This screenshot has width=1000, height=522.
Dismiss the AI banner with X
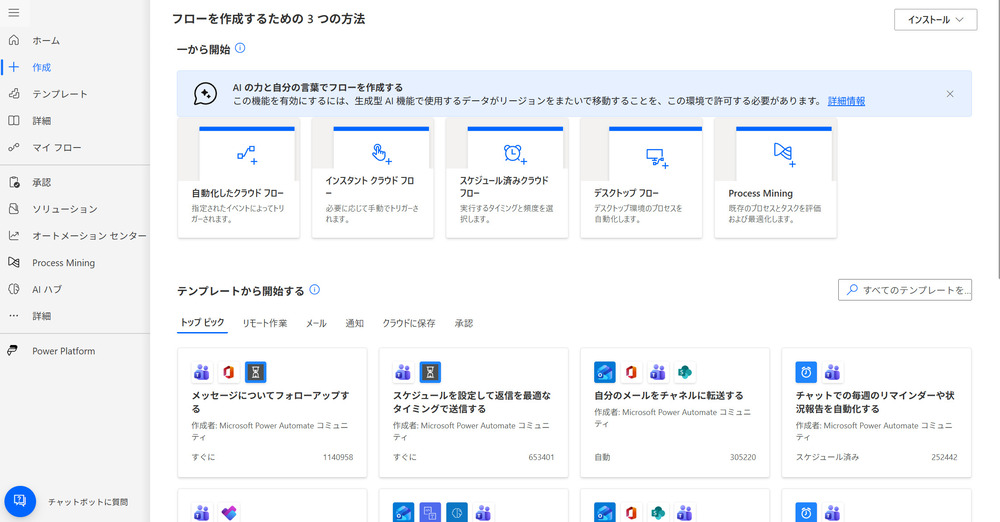click(950, 94)
